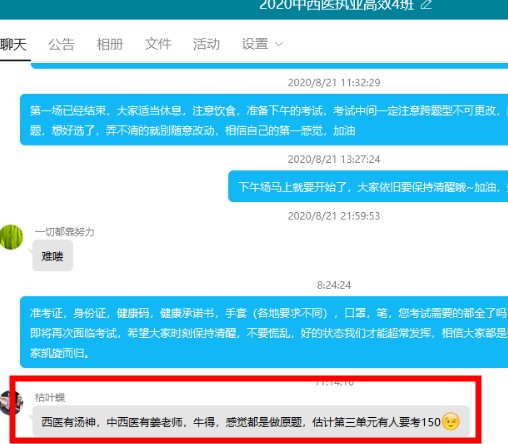Select the 活动 tab
The width and height of the screenshot is (508, 444).
click(206, 44)
